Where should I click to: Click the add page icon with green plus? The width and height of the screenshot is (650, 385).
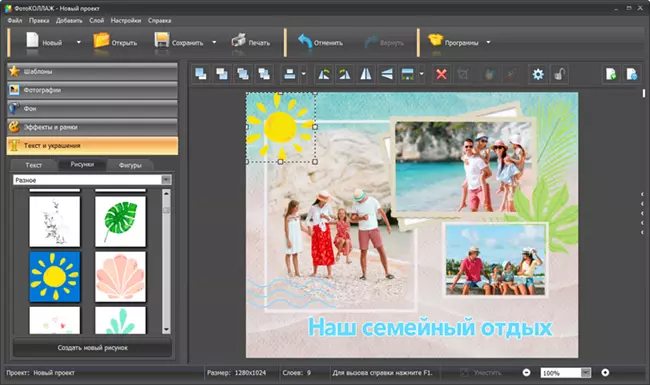[611, 74]
